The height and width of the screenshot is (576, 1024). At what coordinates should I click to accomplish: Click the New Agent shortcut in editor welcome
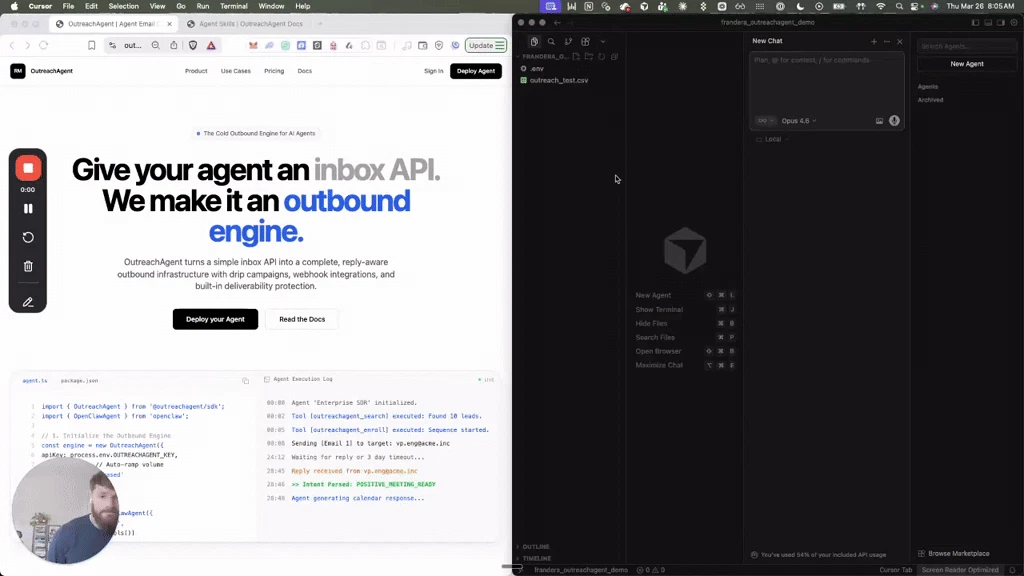click(x=684, y=295)
